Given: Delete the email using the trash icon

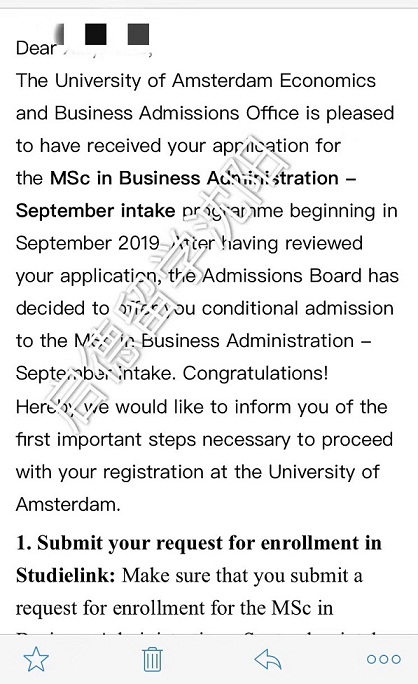Looking at the screenshot, I should (152, 660).
